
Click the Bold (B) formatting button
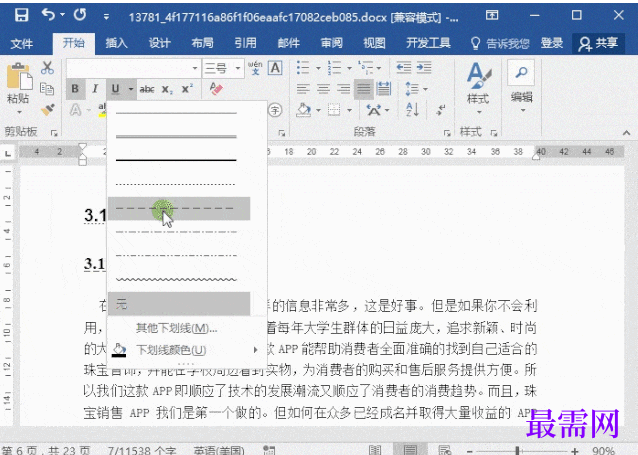coord(75,89)
